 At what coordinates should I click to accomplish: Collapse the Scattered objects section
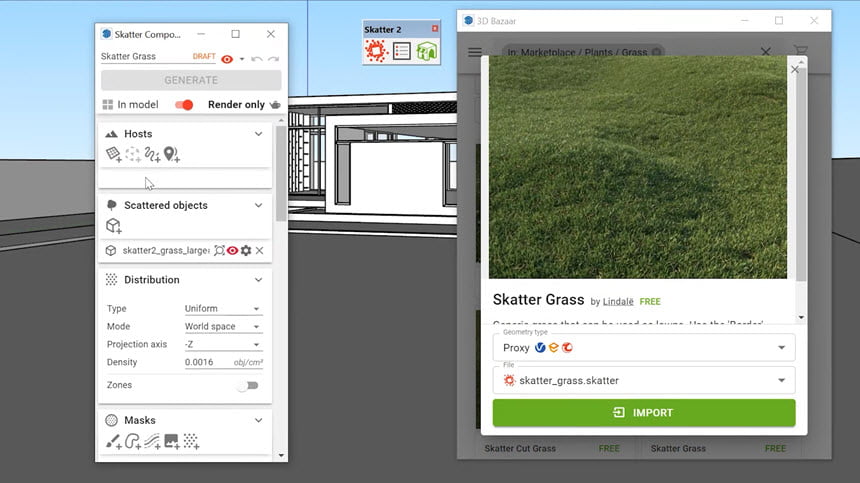[258, 205]
